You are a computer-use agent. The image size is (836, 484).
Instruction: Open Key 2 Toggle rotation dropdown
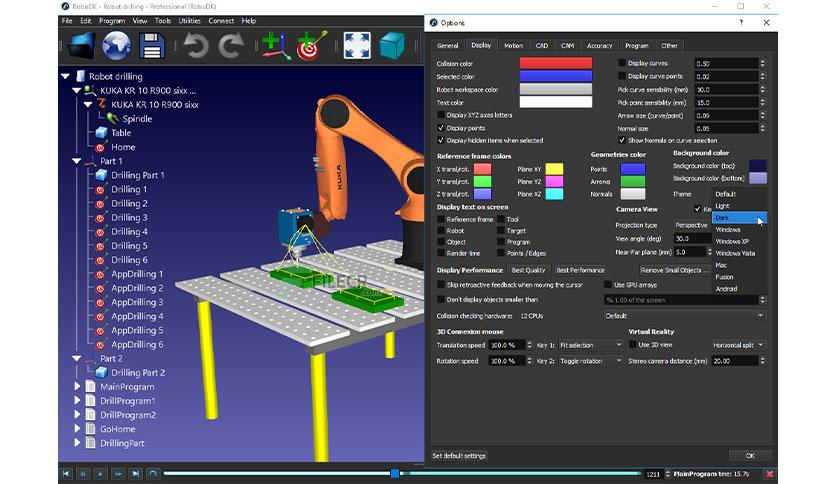click(590, 361)
